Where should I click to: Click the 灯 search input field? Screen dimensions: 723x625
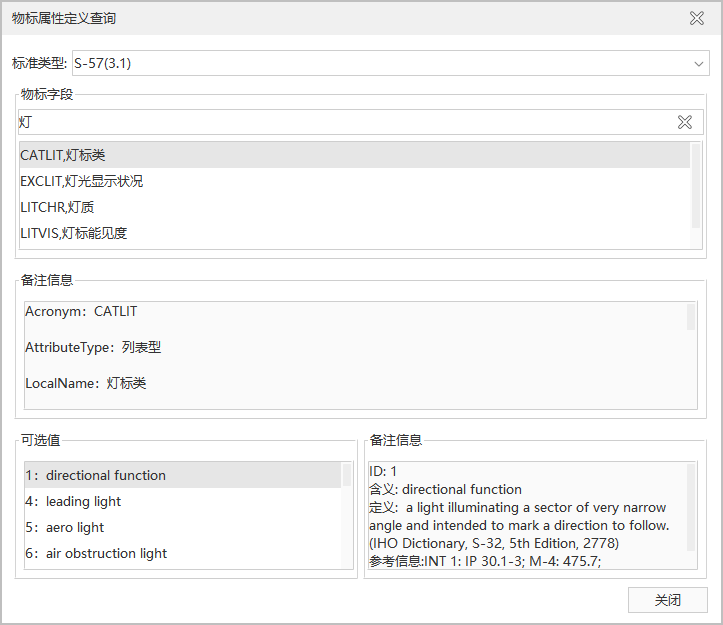coord(340,122)
